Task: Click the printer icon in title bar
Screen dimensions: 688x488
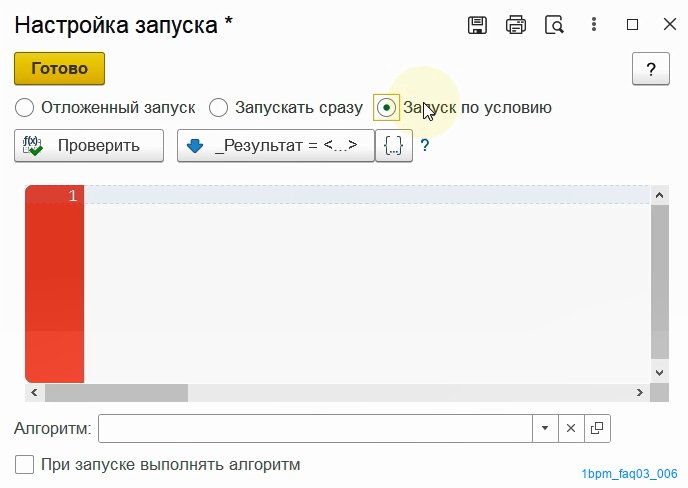Action: click(x=516, y=25)
